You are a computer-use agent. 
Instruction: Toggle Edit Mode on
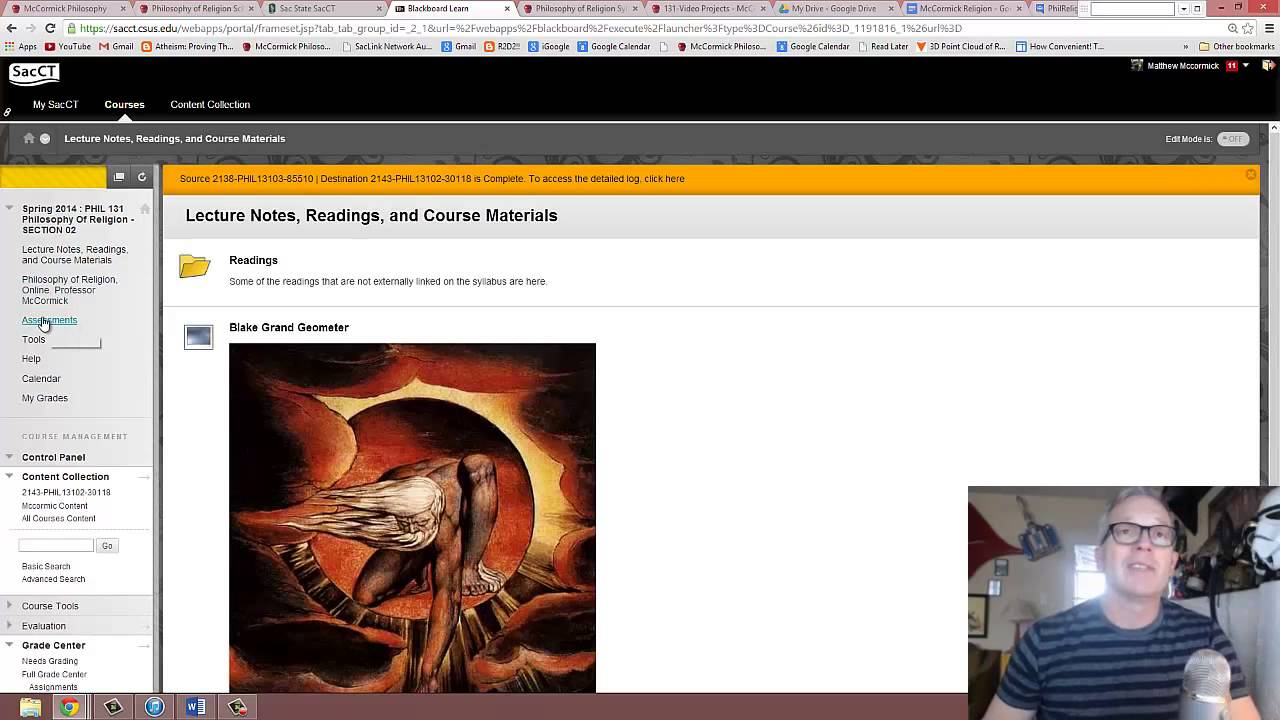coord(1233,139)
